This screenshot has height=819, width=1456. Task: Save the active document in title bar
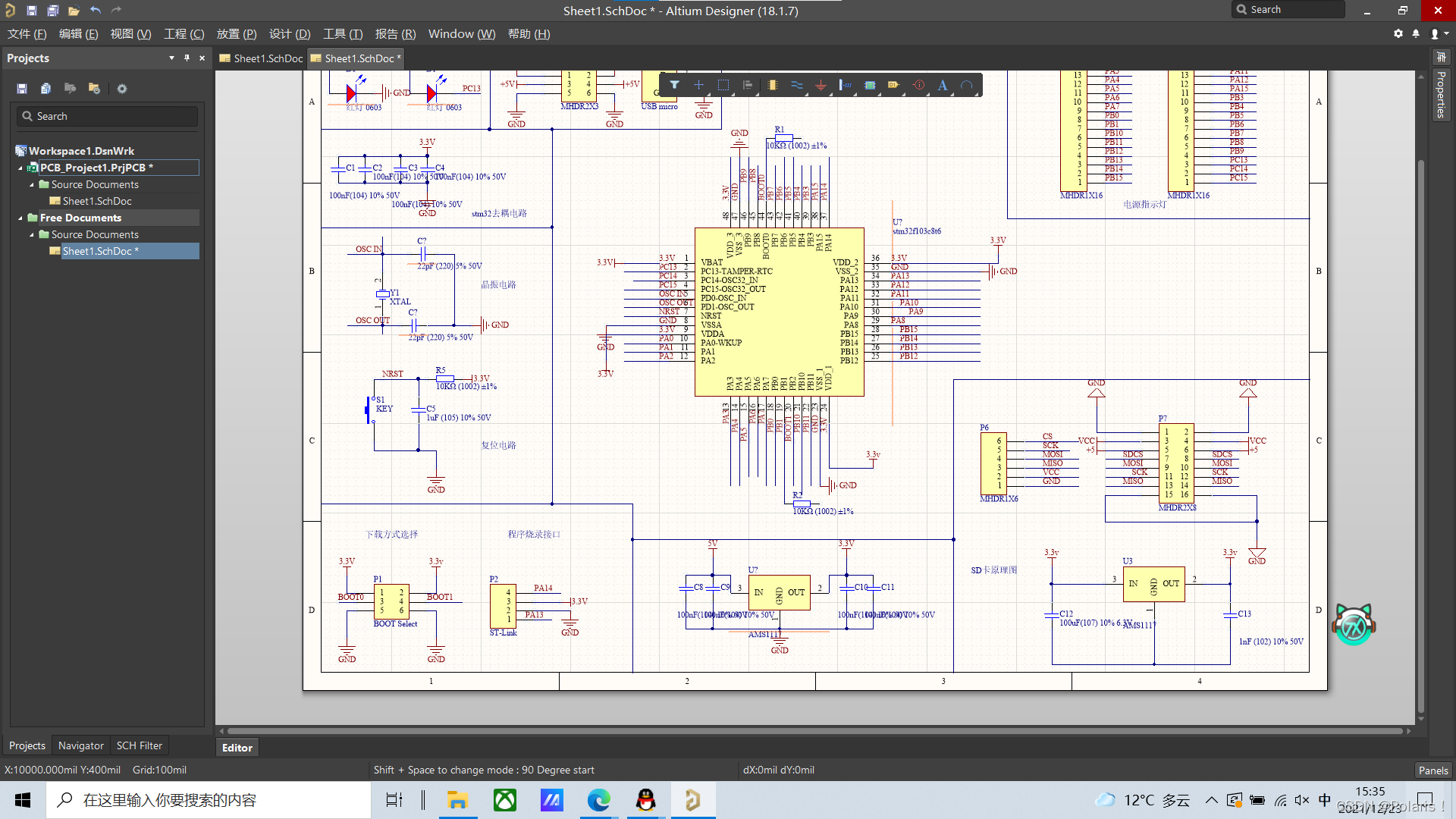pos(31,11)
